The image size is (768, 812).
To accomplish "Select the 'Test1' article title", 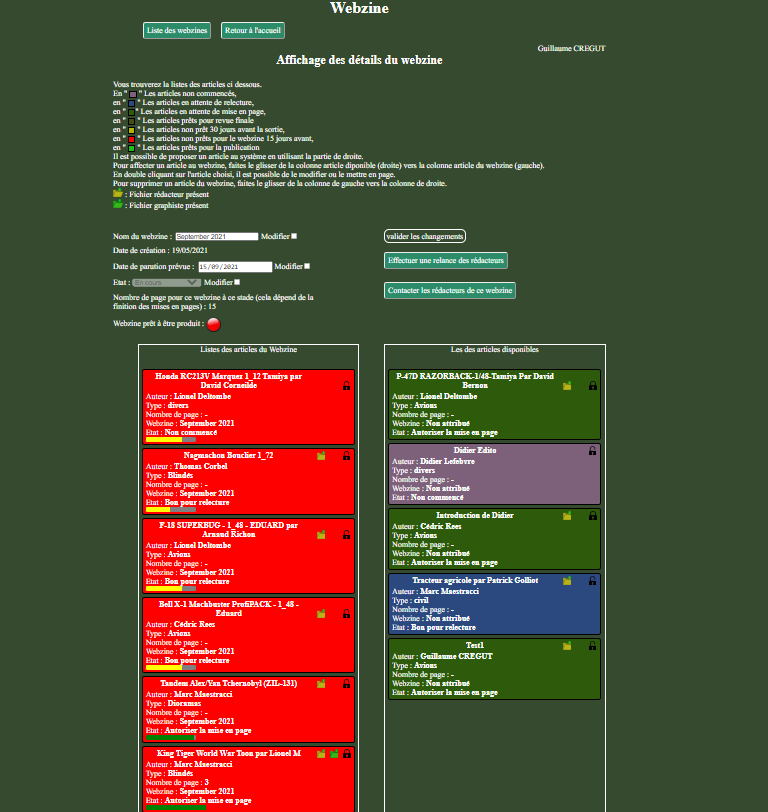I will pos(475,645).
